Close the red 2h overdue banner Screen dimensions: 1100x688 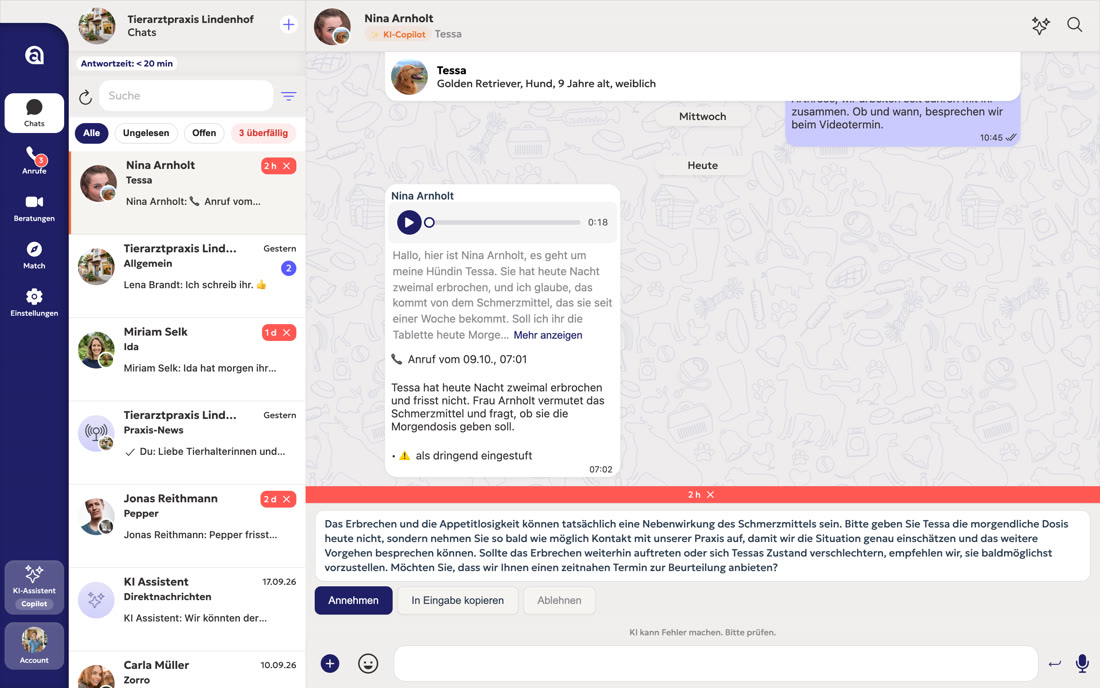pyautogui.click(x=711, y=494)
